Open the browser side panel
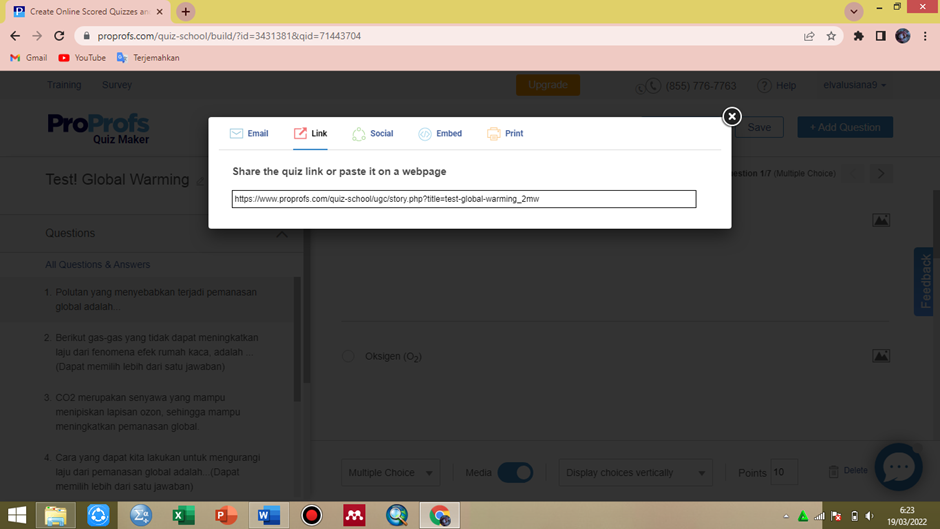 [880, 36]
